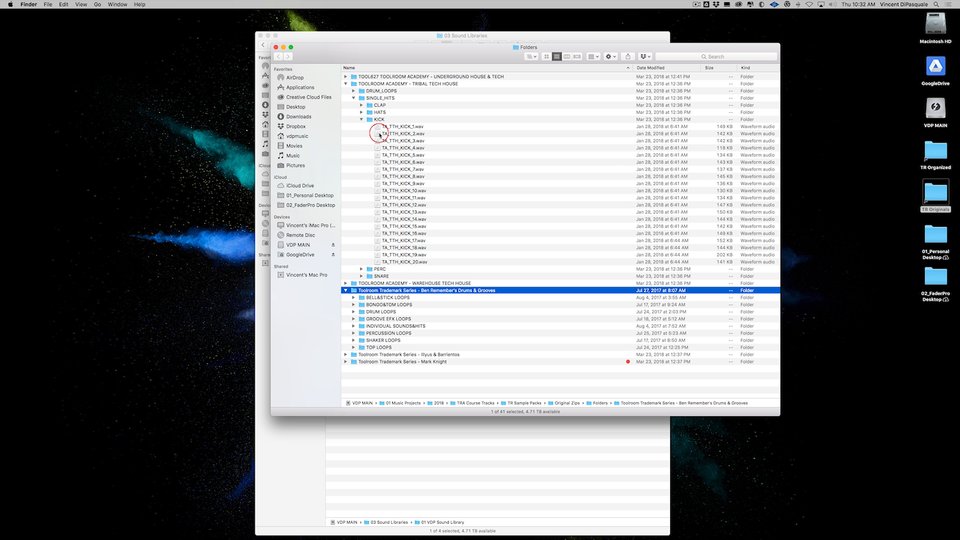Expand the SNARE folder
This screenshot has width=960, height=540.
361,276
